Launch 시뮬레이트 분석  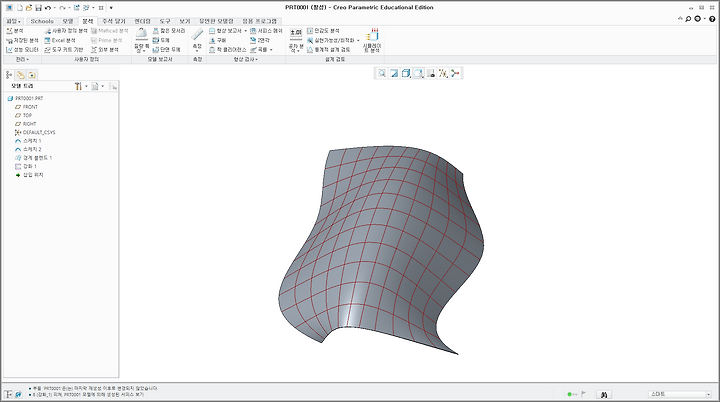[372, 40]
